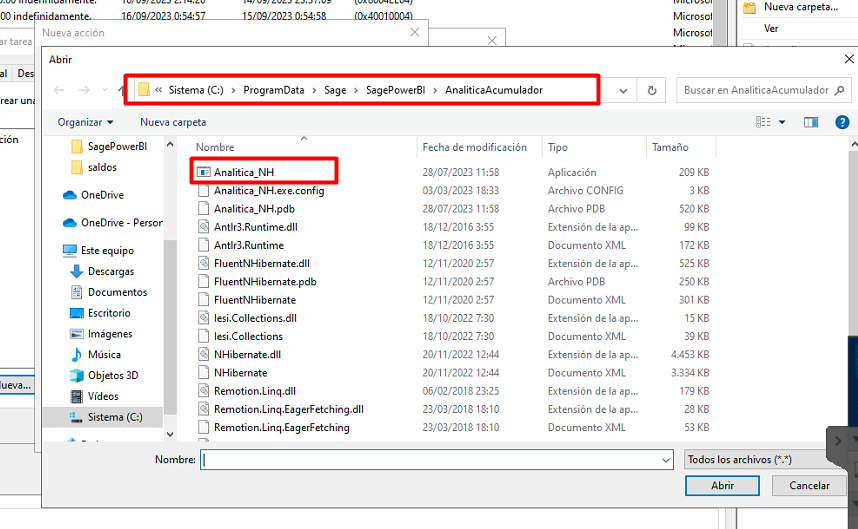The height and width of the screenshot is (529, 858).
Task: Open the view options dropdown arrow
Action: pos(782,122)
